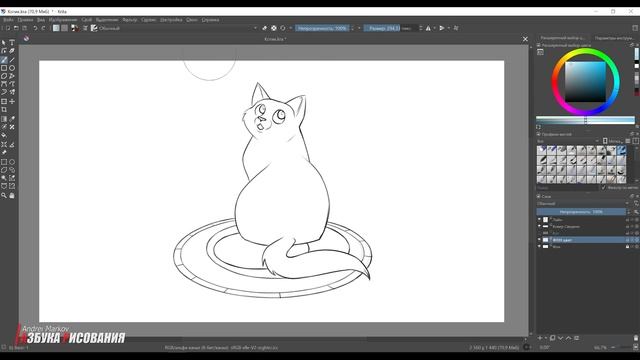Activate the Select Shapes arrow tool
The height and width of the screenshot is (360, 640).
[4, 42]
